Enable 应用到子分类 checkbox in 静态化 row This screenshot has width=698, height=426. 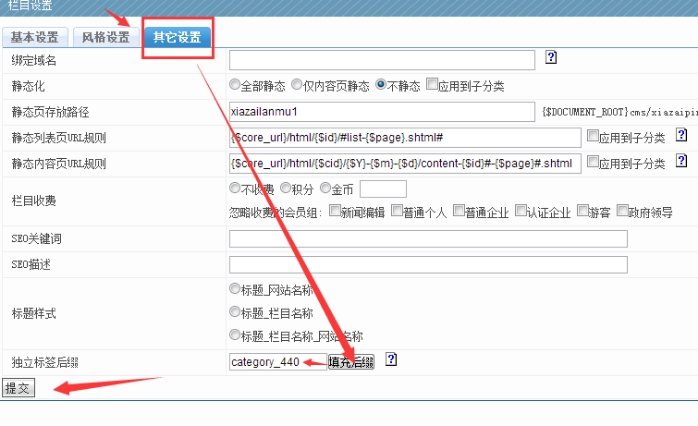[432, 85]
